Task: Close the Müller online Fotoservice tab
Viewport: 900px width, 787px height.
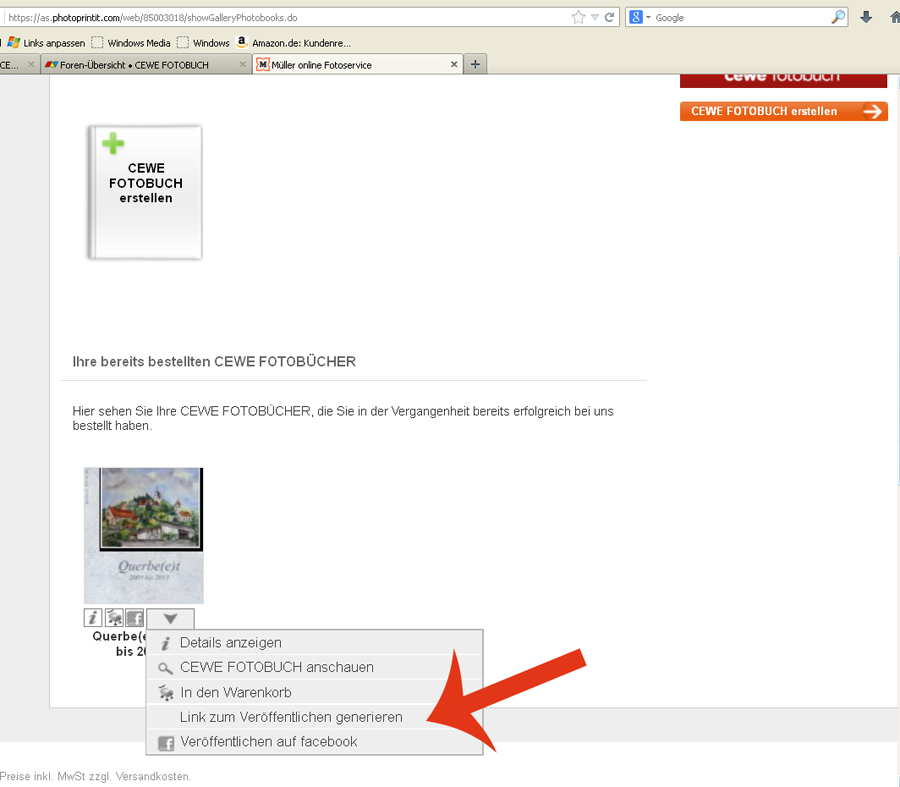Action: [x=454, y=64]
